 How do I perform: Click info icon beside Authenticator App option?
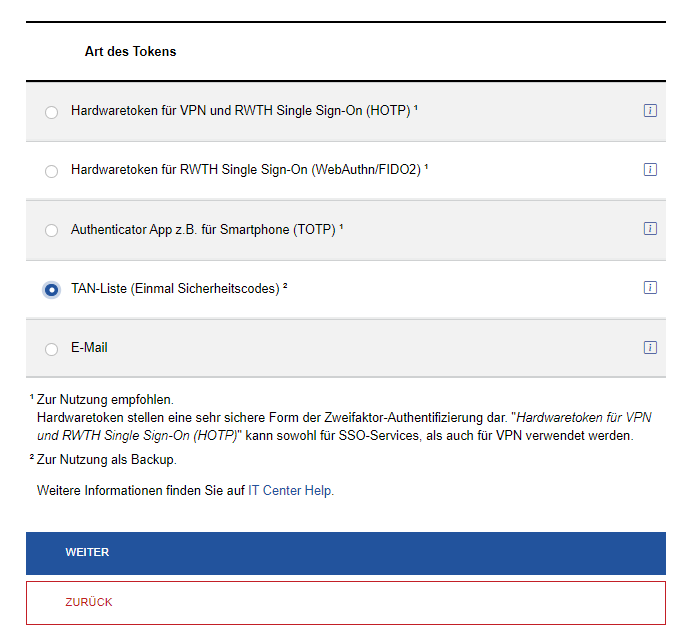coord(650,229)
